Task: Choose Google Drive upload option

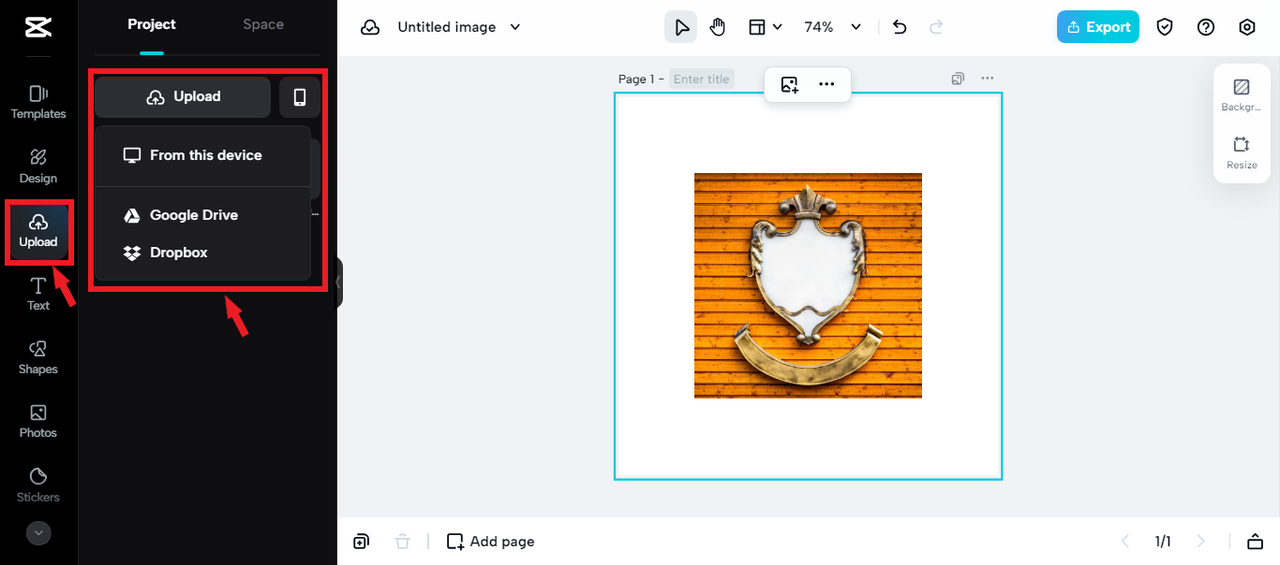Action: 203,215
